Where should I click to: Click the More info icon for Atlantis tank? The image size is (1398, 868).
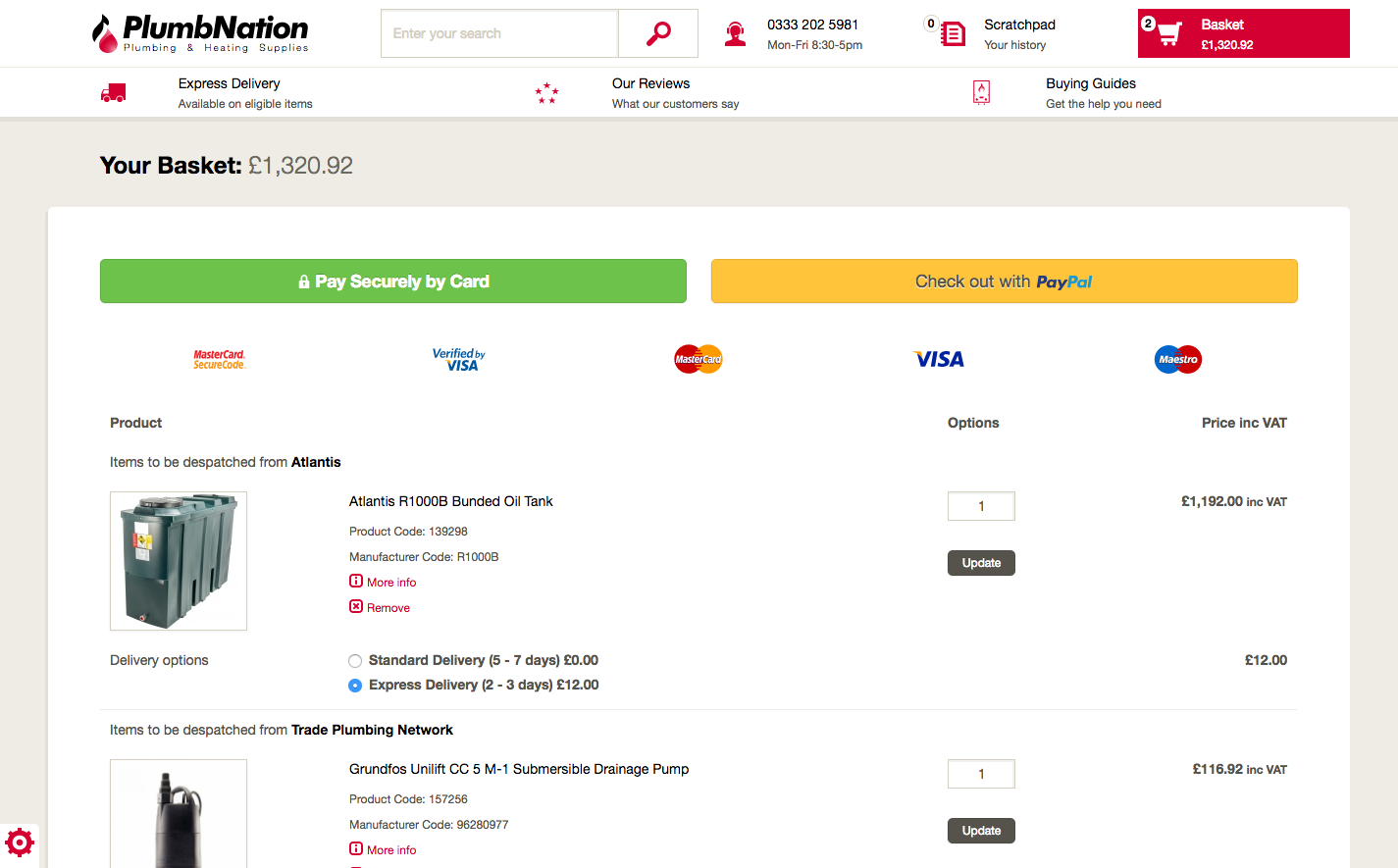pyautogui.click(x=356, y=581)
